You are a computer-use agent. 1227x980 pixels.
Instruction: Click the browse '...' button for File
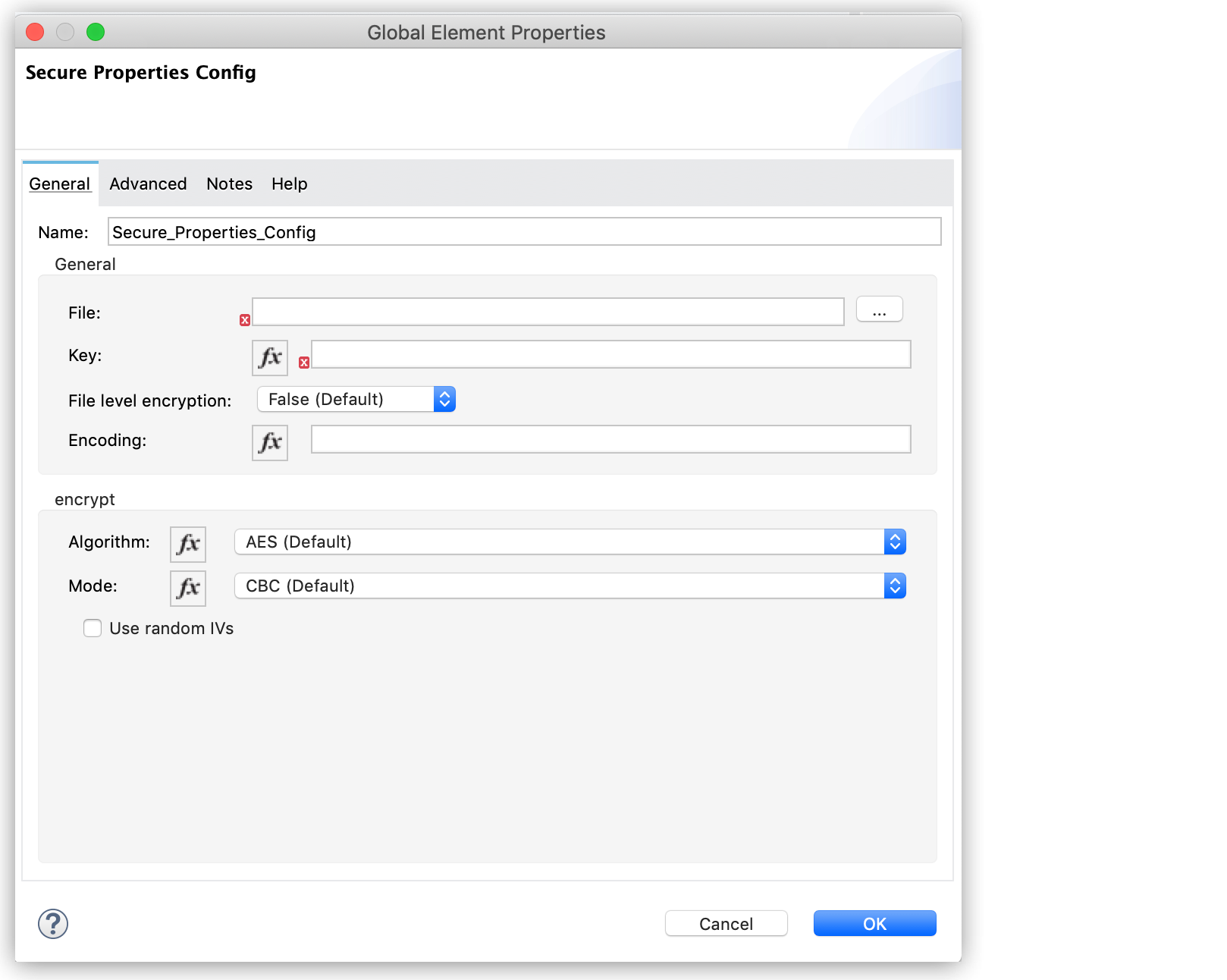click(x=878, y=309)
